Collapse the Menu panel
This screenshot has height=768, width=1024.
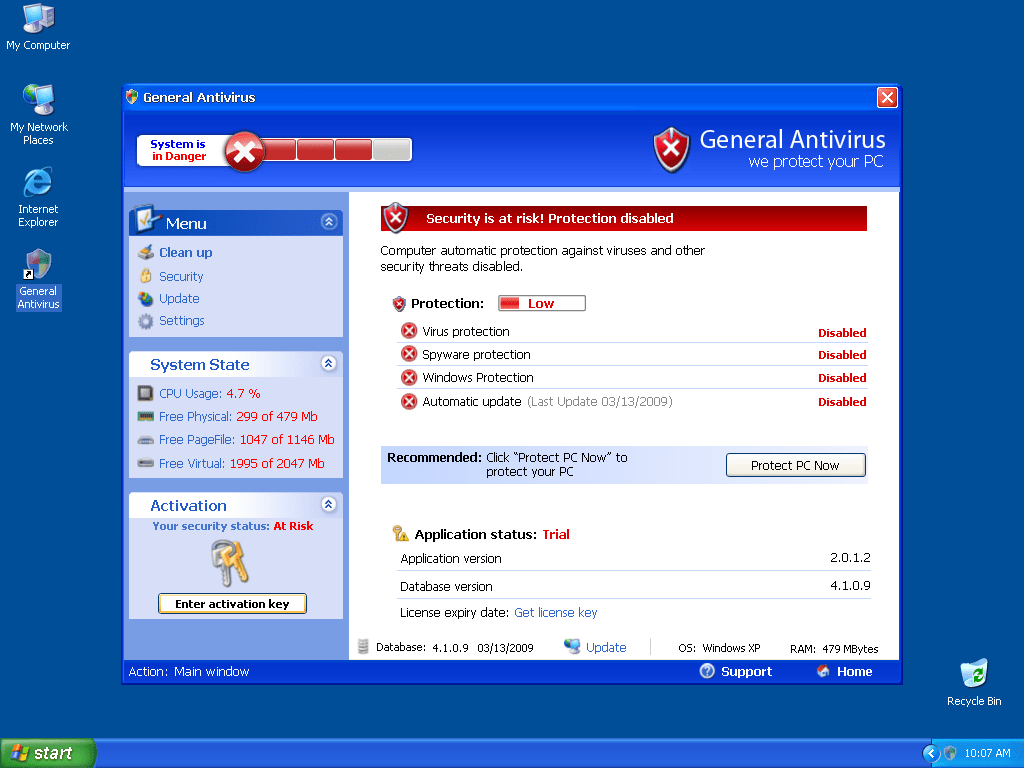pos(328,222)
